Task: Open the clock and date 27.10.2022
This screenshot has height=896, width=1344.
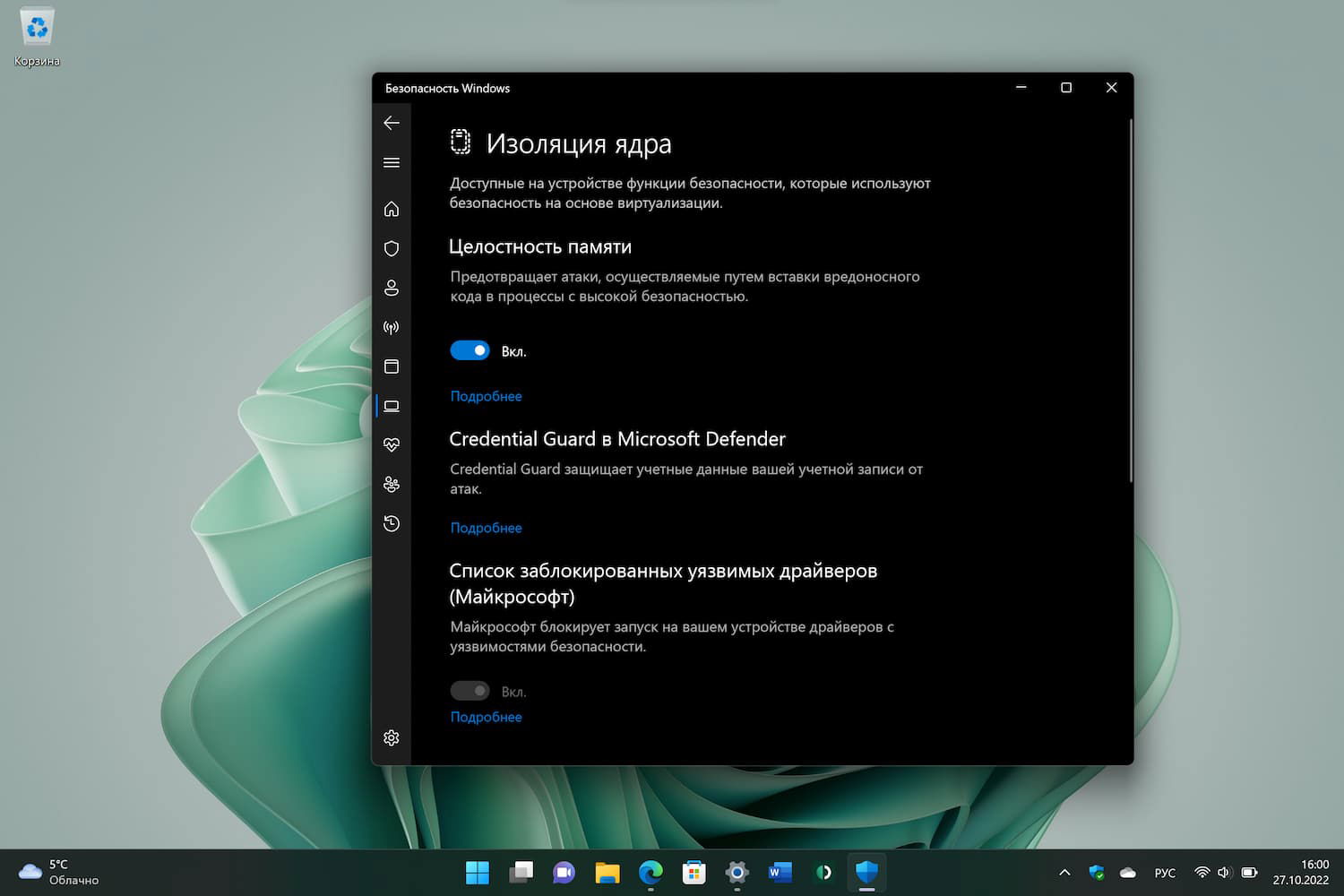Action: pos(1301,872)
